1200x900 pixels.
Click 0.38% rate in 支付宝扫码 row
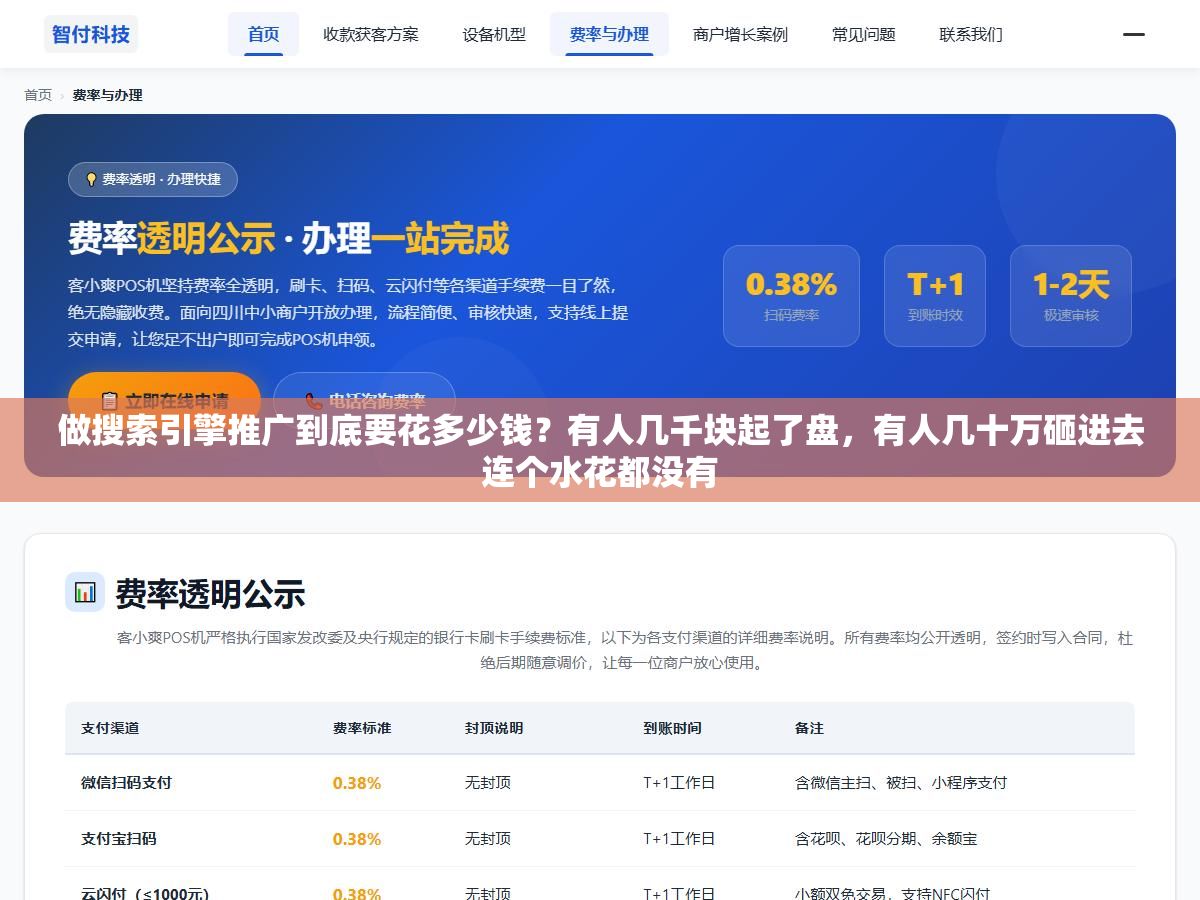click(x=357, y=839)
